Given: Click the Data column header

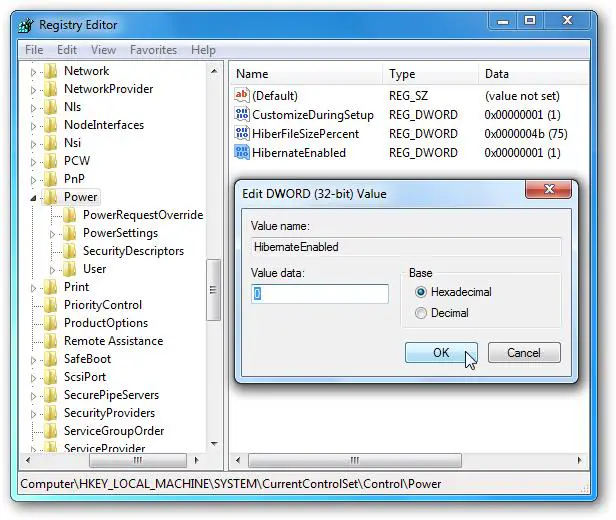Looking at the screenshot, I should 534,74.
